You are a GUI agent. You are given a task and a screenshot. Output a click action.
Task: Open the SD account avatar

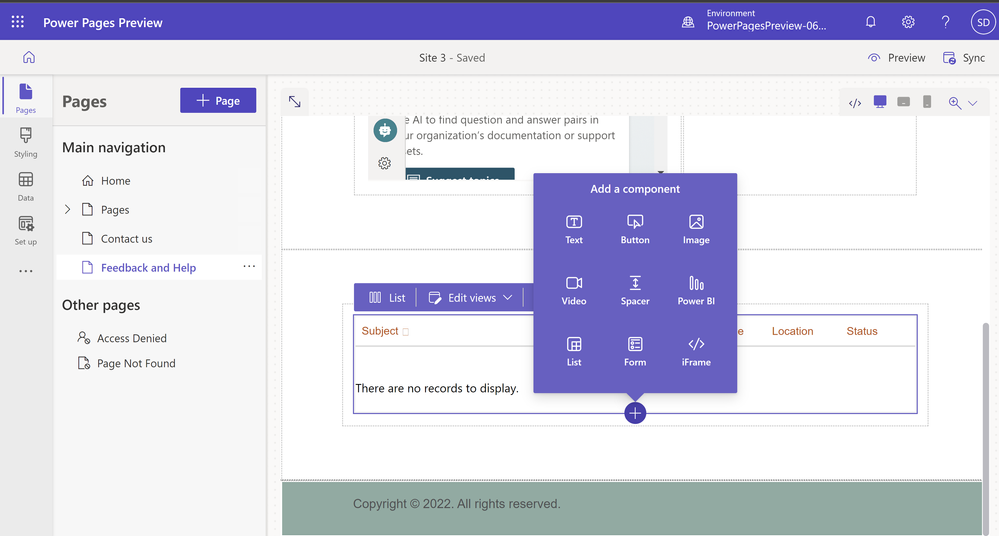click(983, 22)
